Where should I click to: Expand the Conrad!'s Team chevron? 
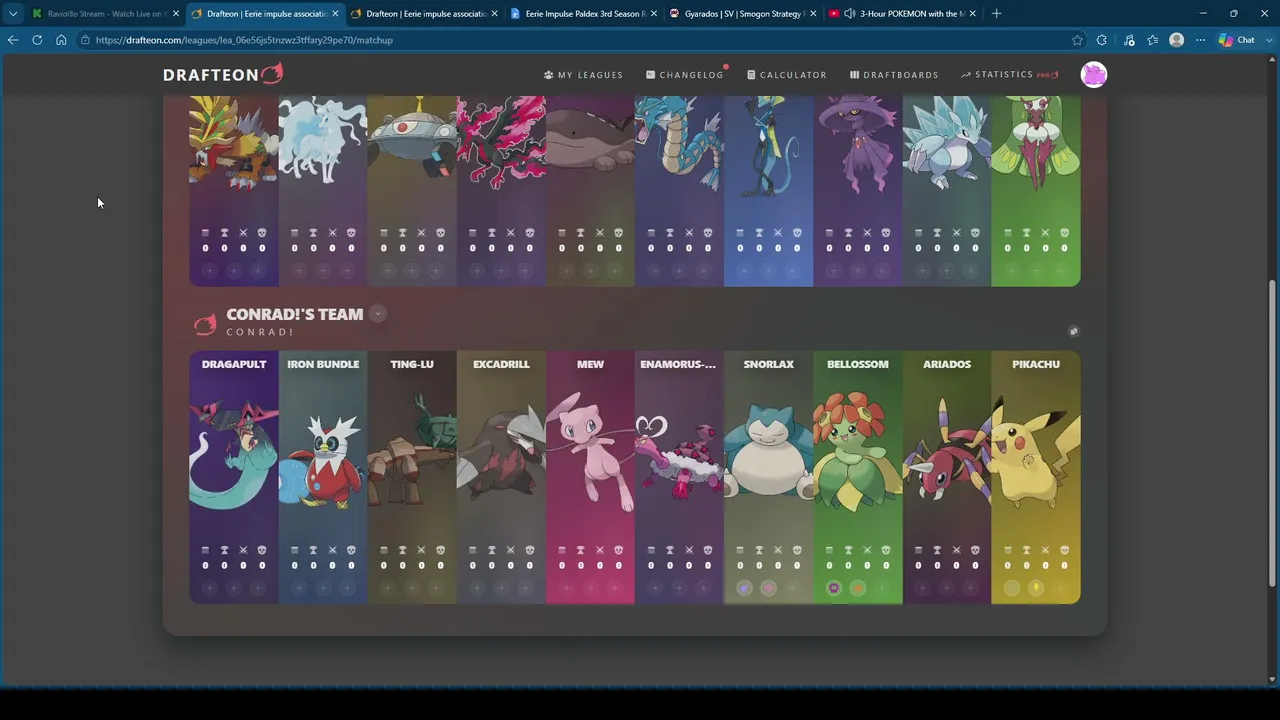377,314
